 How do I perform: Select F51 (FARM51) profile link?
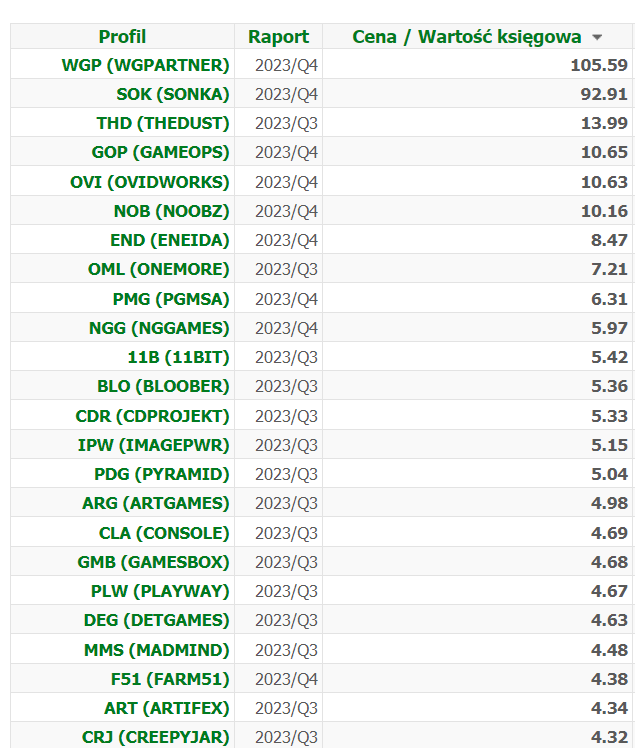[x=170, y=679]
